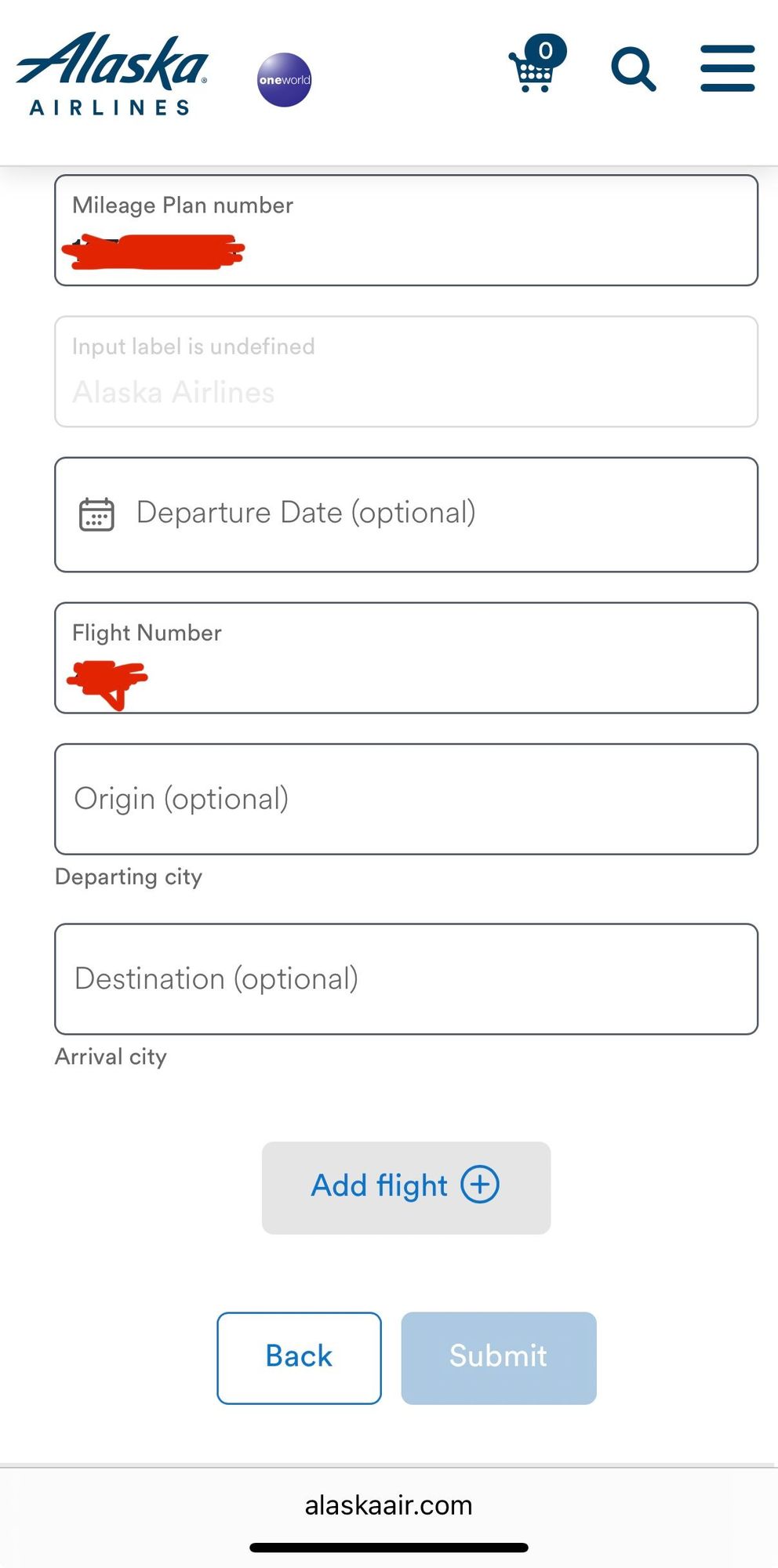Tap the plus circle icon beside Add flight
Viewport: 778px width, 1568px height.
480,1184
